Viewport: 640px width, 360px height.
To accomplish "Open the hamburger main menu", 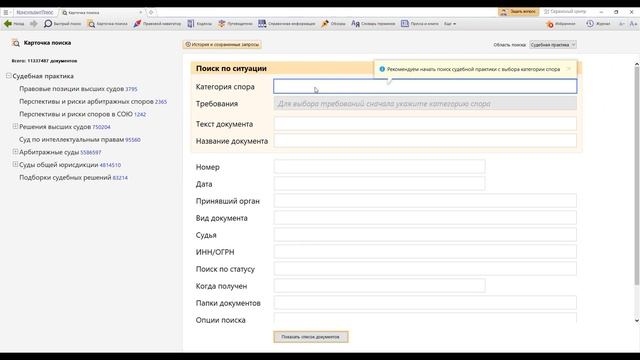I will click(6, 12).
